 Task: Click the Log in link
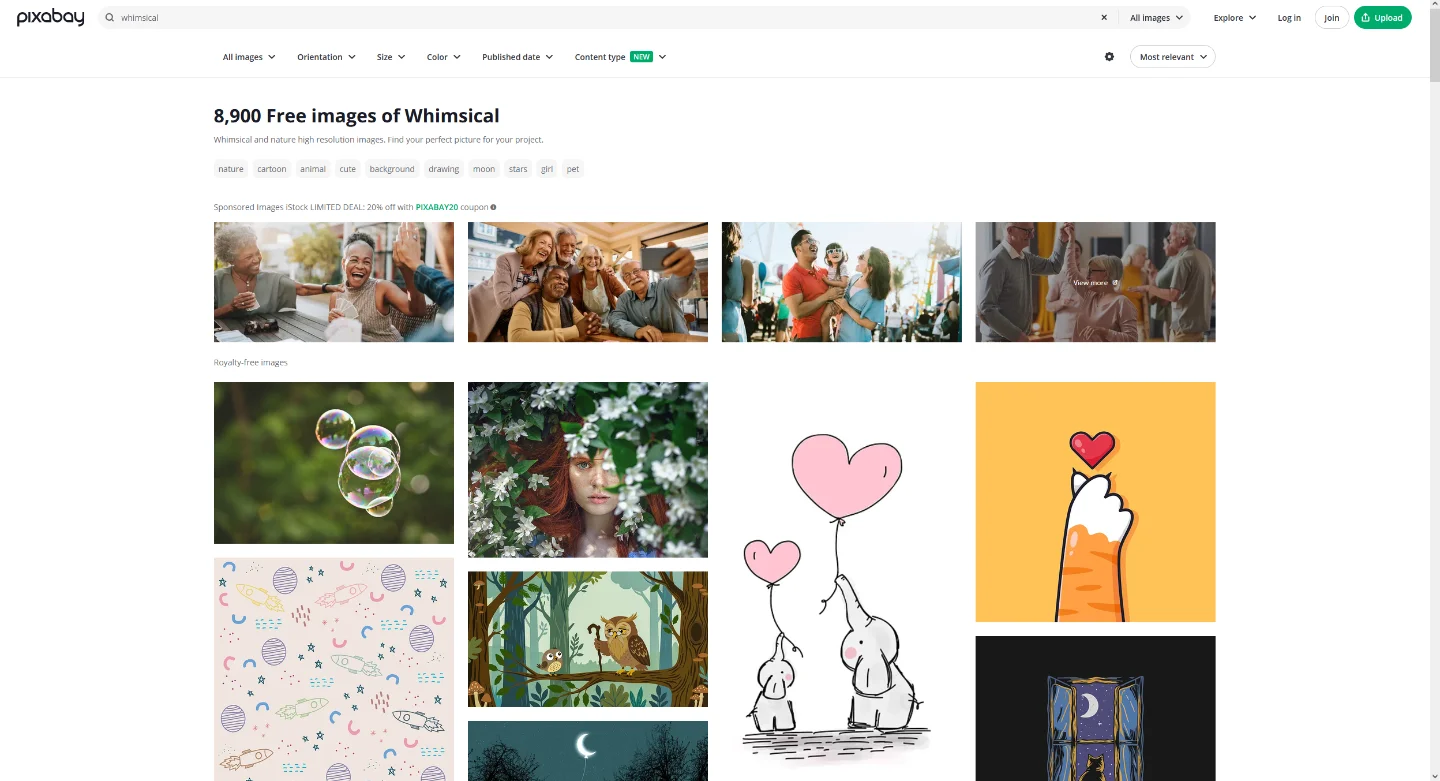pyautogui.click(x=1289, y=18)
